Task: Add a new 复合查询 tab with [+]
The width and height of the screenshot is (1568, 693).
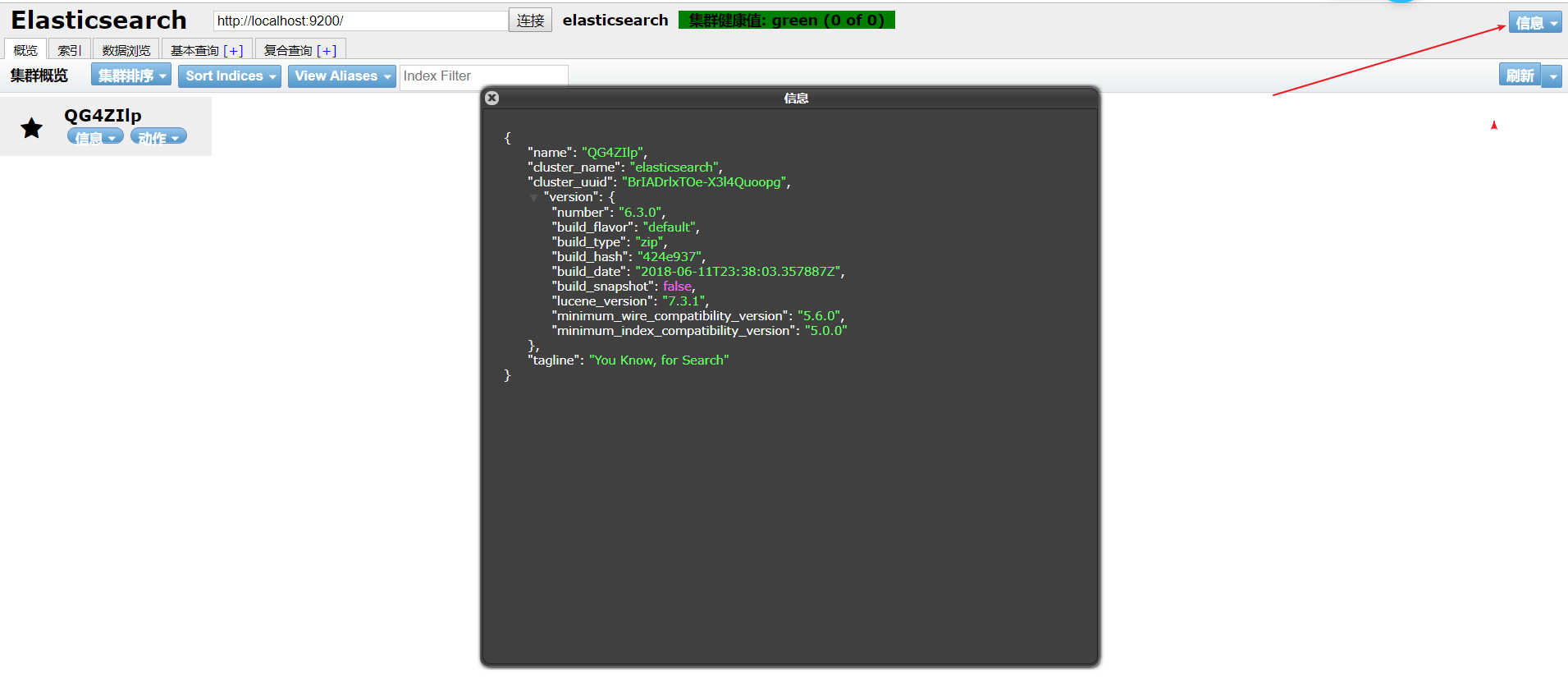Action: 327,50
